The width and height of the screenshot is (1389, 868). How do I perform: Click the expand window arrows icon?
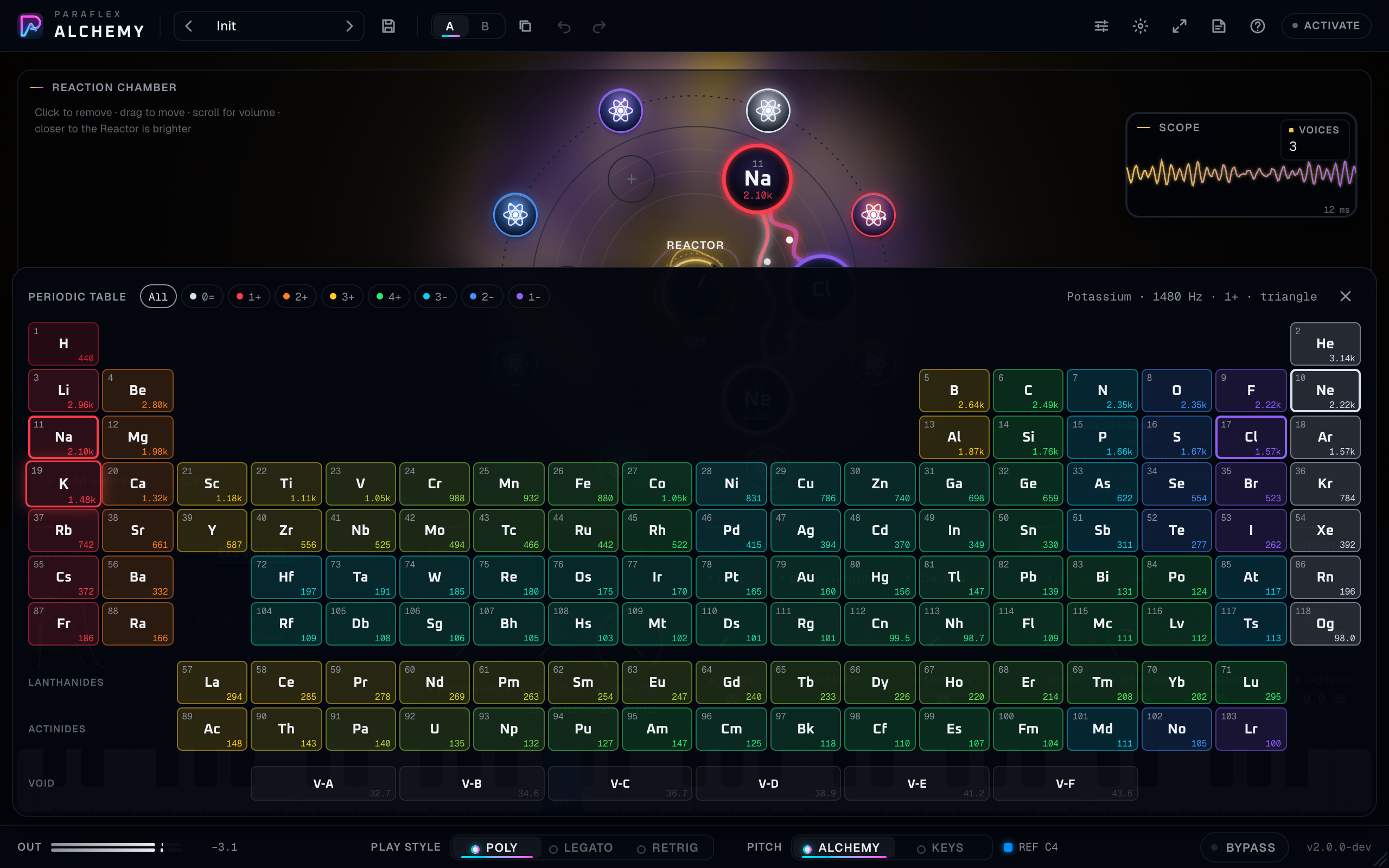[x=1179, y=27]
